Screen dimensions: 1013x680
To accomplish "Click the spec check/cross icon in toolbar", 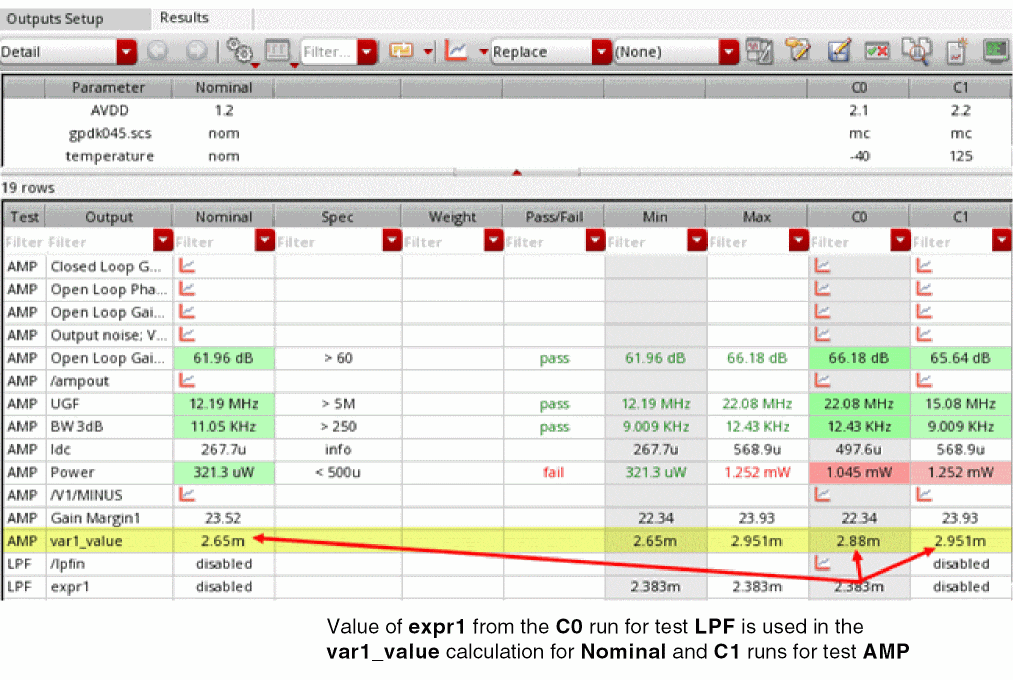I will pos(877,50).
